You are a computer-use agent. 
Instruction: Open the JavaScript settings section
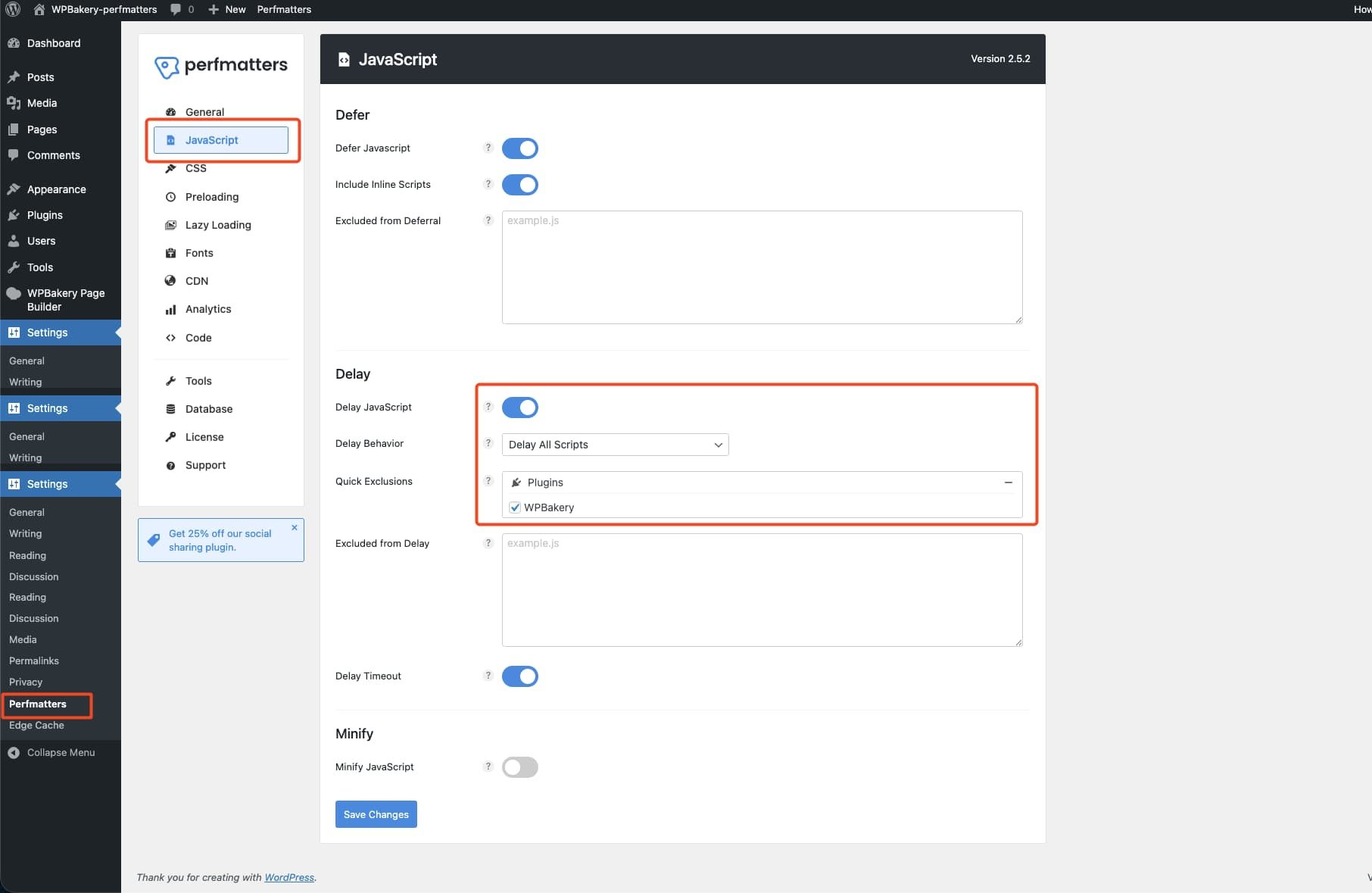(x=212, y=139)
